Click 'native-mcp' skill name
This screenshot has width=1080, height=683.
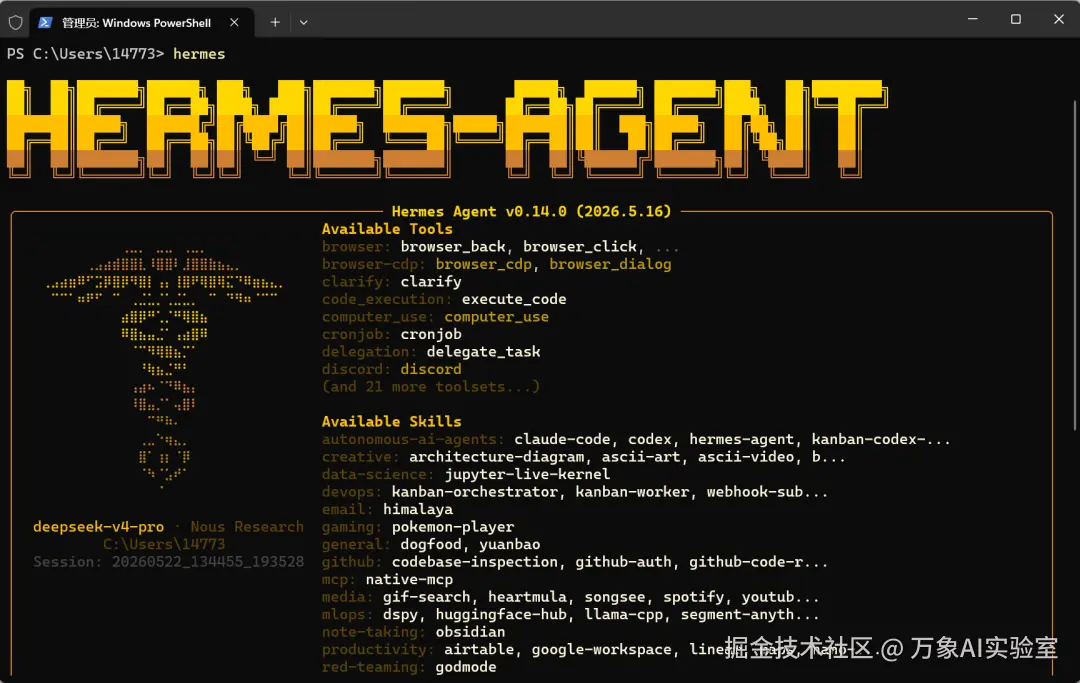pyautogui.click(x=409, y=580)
